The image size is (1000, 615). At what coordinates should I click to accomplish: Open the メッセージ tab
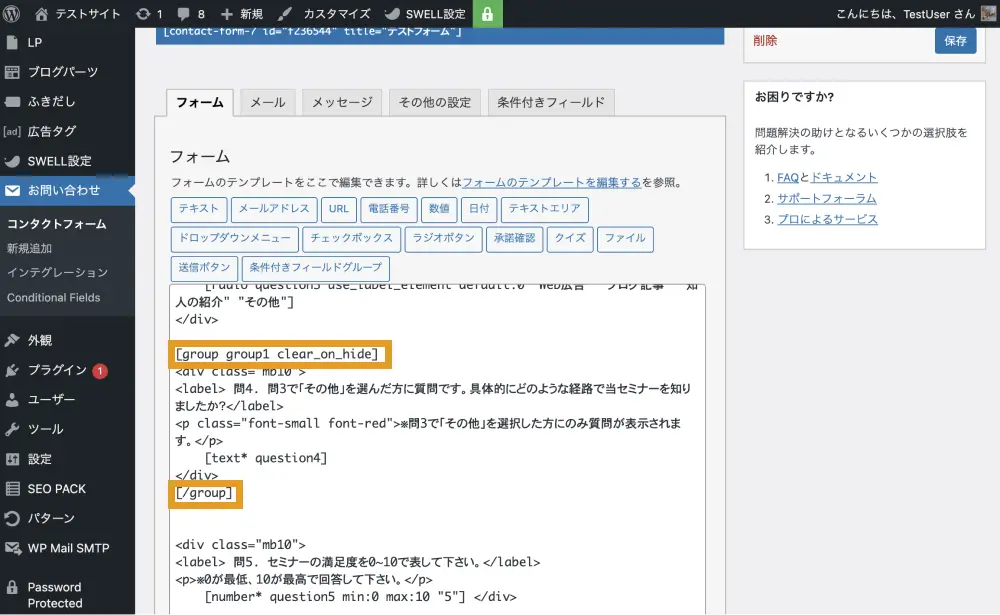coord(341,103)
